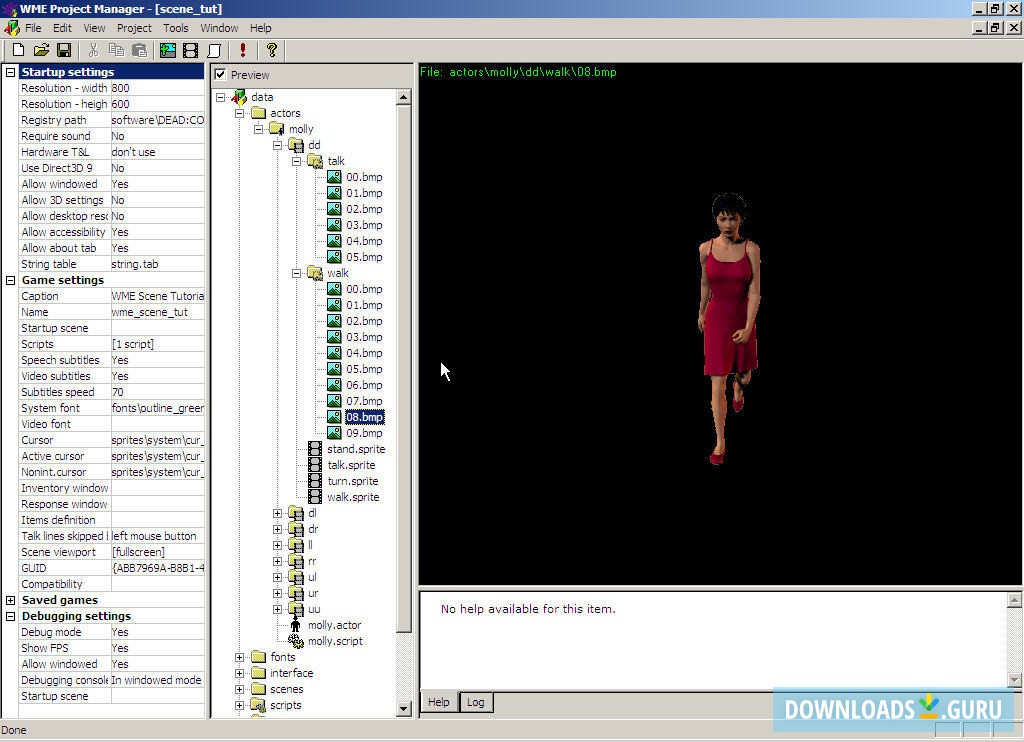
Task: Click the Open project folder icon
Action: click(x=41, y=50)
